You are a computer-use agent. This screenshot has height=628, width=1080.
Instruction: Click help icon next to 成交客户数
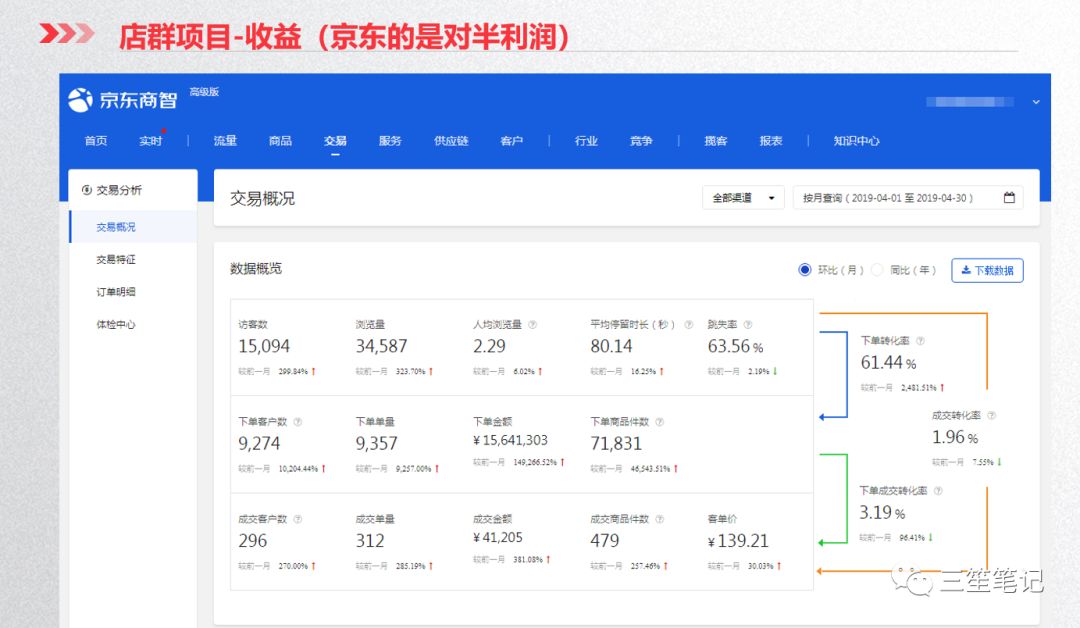[x=298, y=519]
